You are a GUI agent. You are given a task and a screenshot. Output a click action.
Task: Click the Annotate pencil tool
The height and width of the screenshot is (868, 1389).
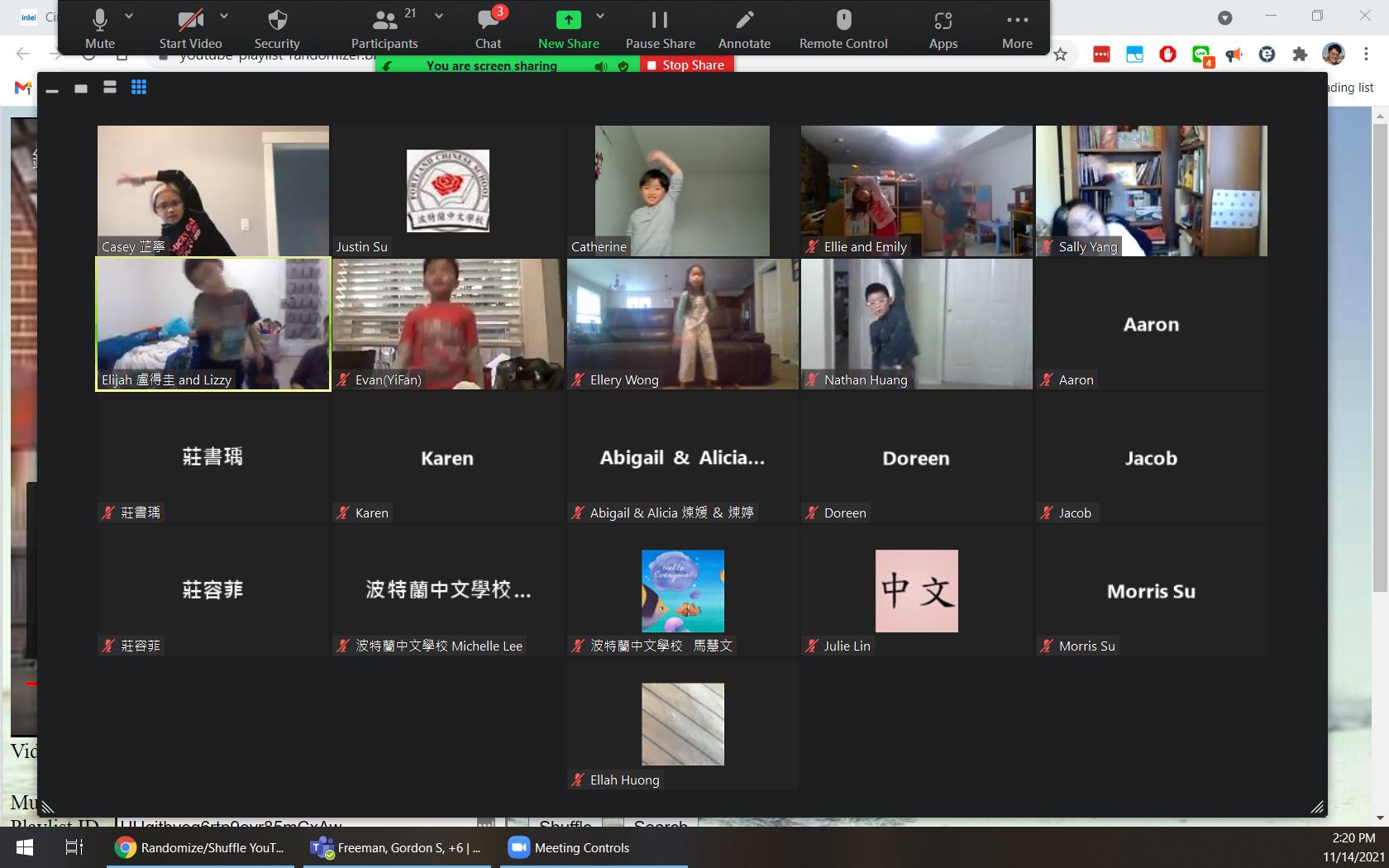(744, 20)
